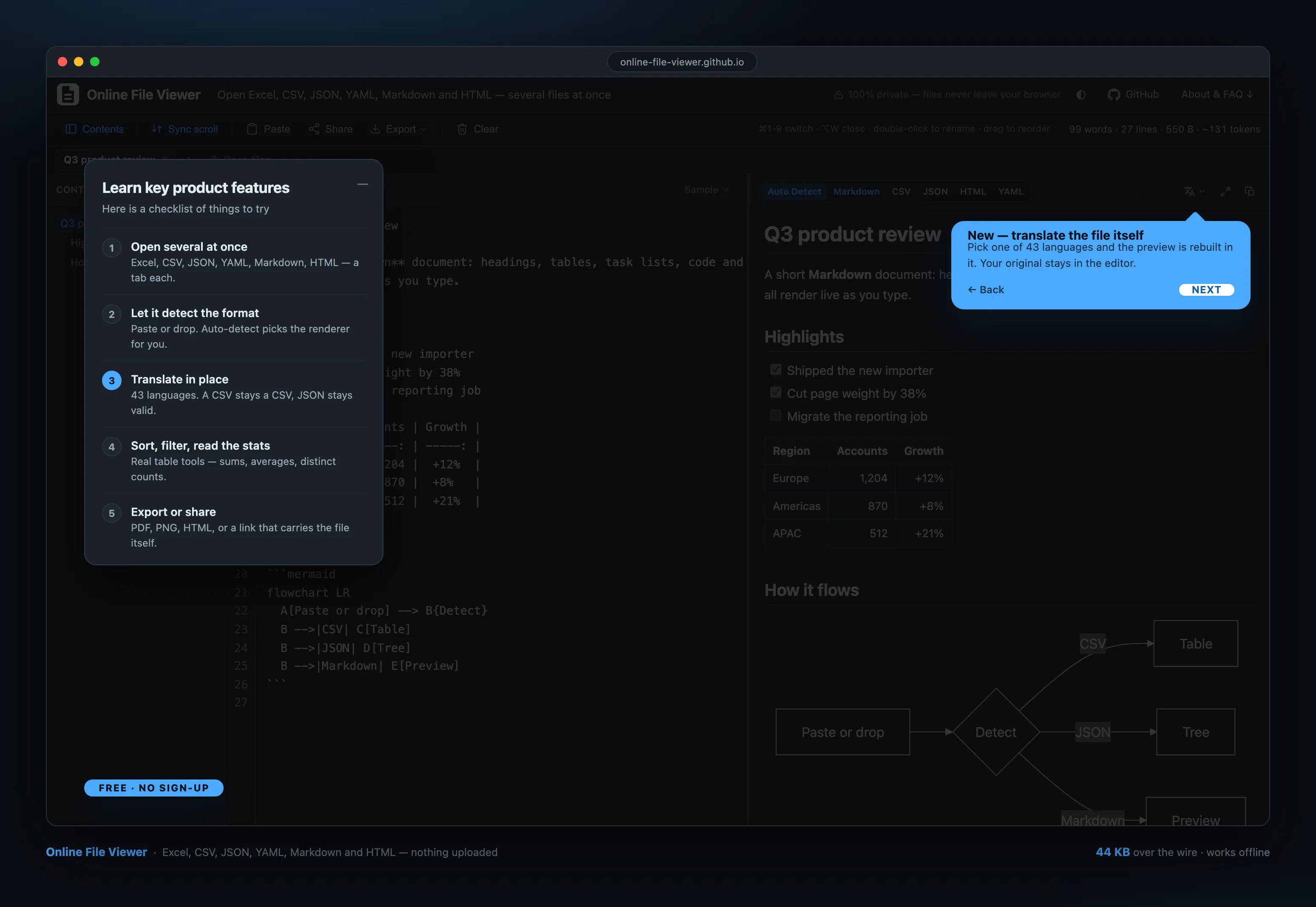Click the online-file-viewer.github.io address bar
1316x907 pixels.
point(682,62)
